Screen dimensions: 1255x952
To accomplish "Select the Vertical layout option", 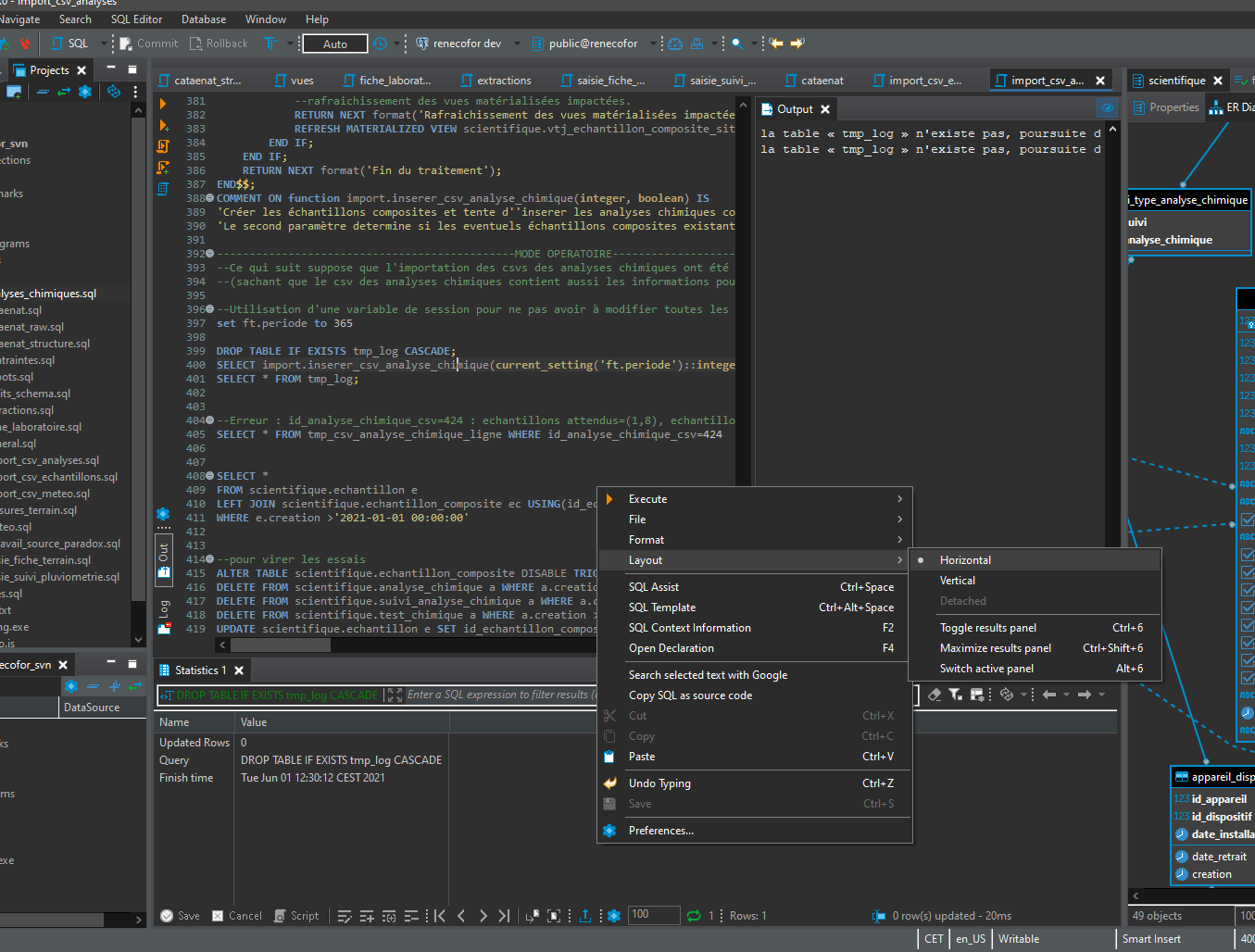I will click(957, 581).
